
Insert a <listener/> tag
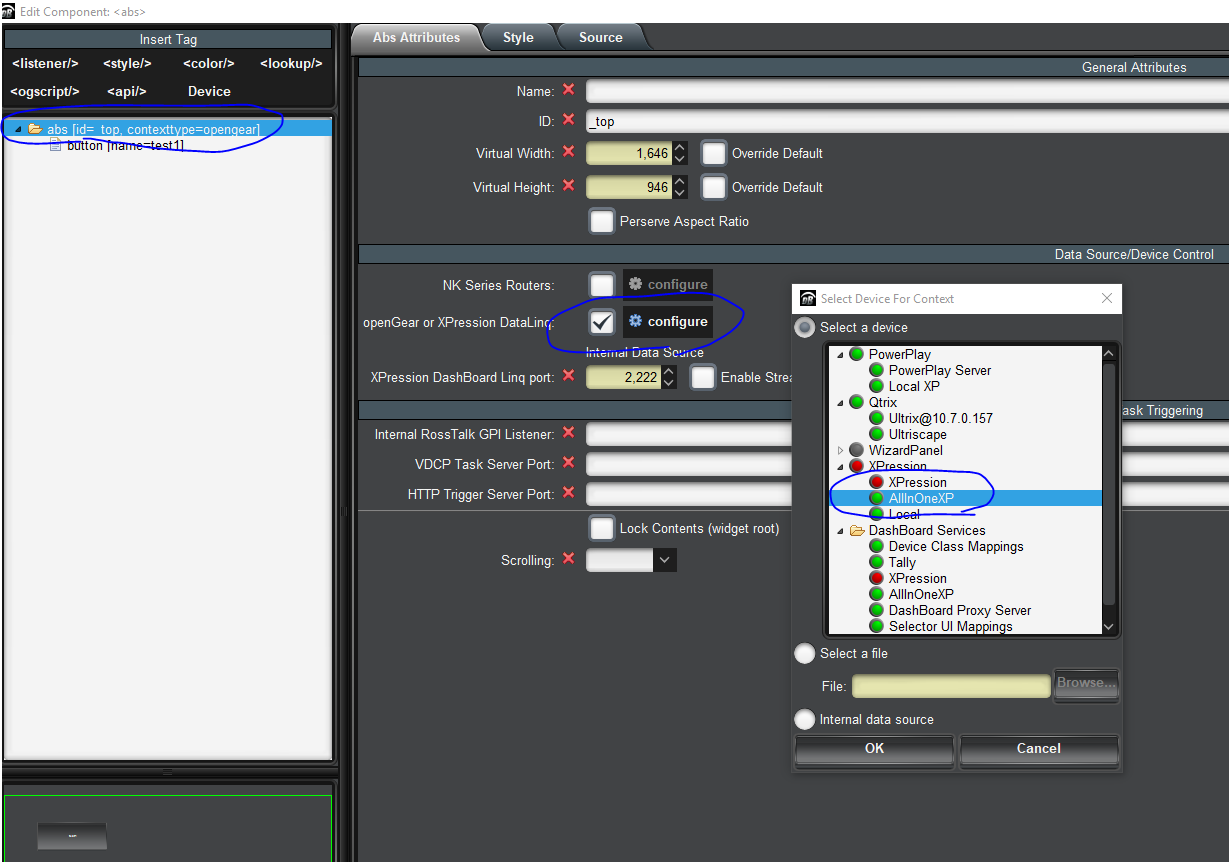tap(45, 63)
